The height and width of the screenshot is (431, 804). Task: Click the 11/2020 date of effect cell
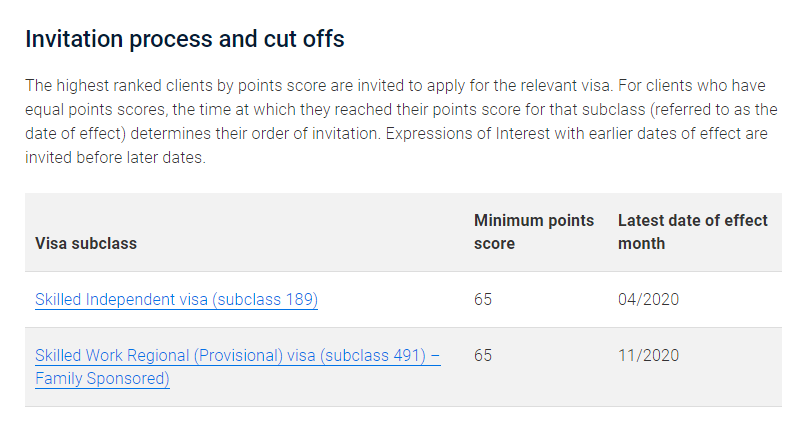point(648,355)
